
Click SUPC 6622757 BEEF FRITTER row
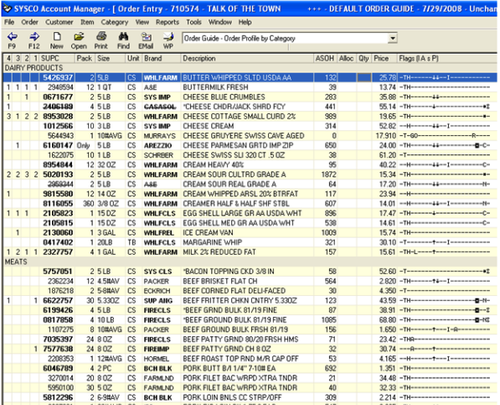pos(58,301)
